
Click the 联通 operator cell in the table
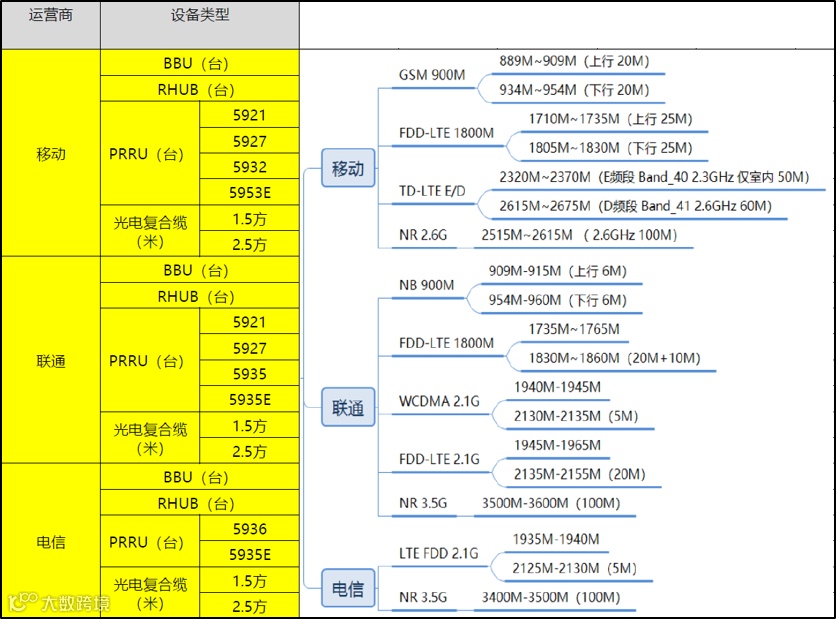pos(51,360)
